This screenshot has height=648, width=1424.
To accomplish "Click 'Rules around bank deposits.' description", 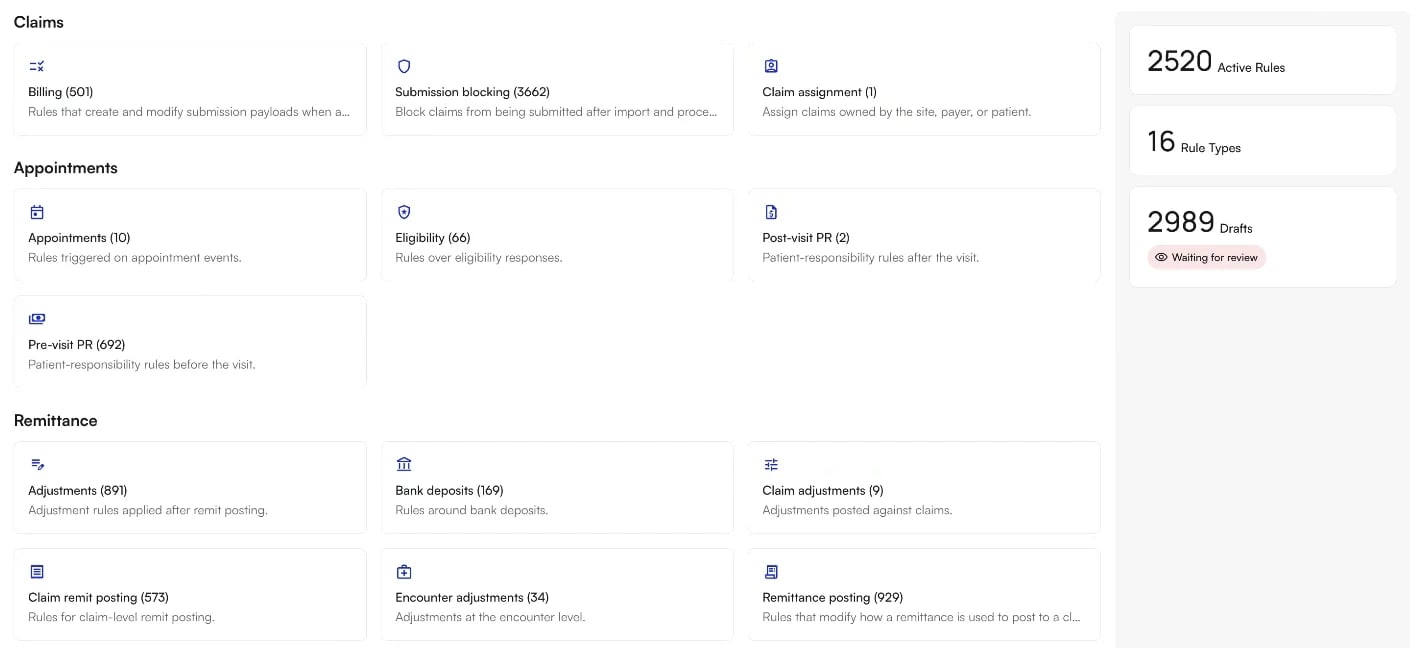I will 472,511.
